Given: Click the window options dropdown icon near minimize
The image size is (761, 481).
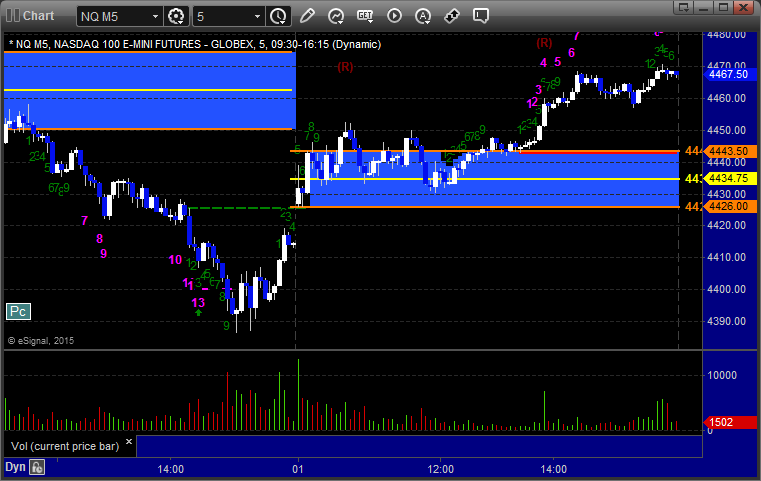Looking at the screenshot, I should (684, 7).
